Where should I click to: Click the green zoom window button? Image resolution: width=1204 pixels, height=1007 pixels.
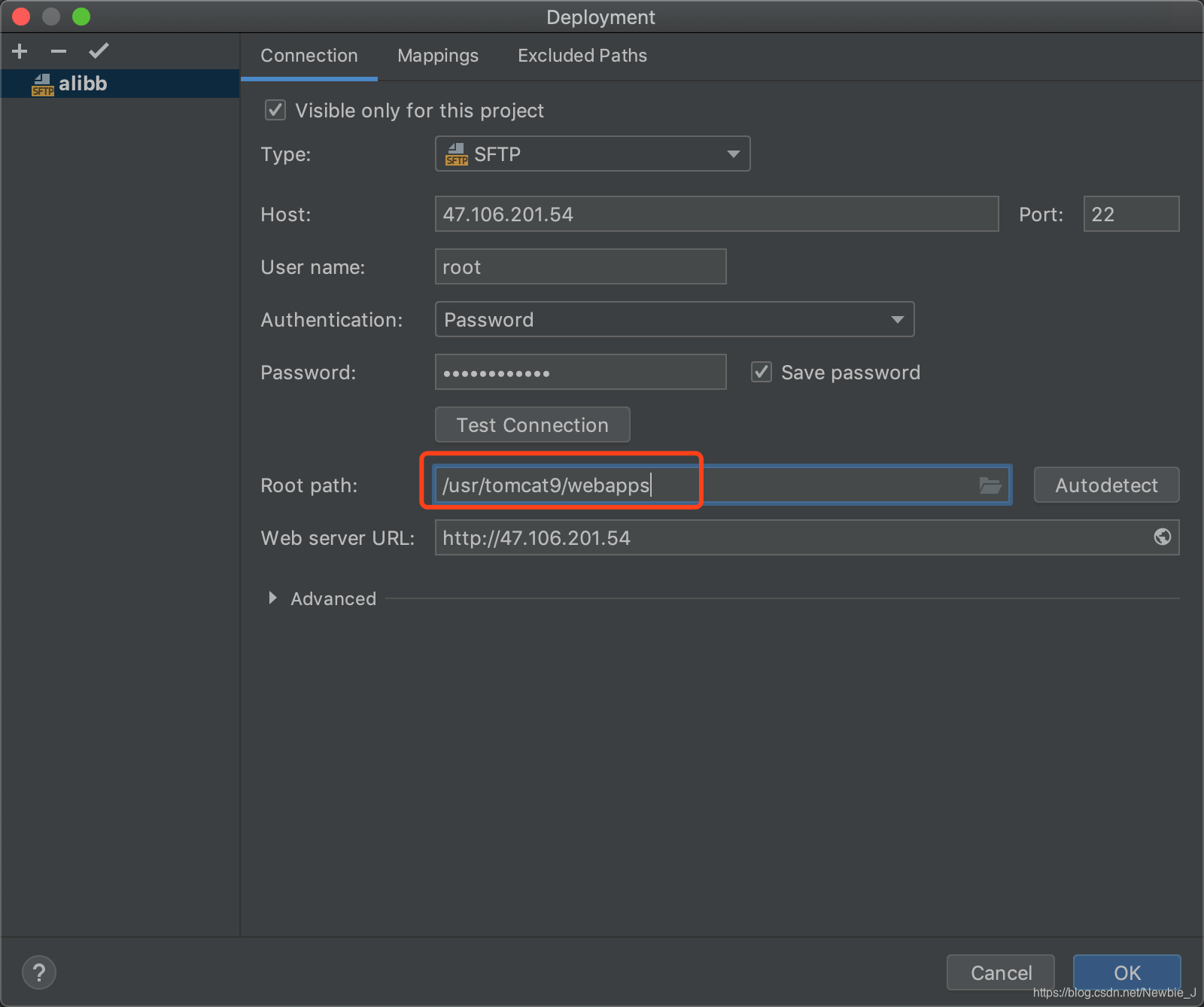point(81,17)
